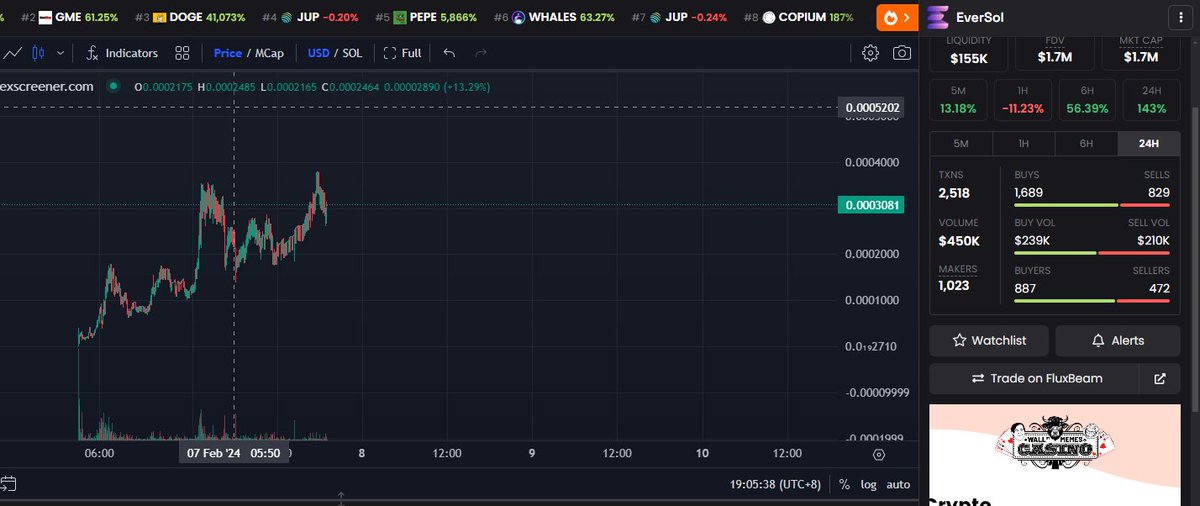
Task: Switch chart to MCap mode
Action: [x=270, y=53]
